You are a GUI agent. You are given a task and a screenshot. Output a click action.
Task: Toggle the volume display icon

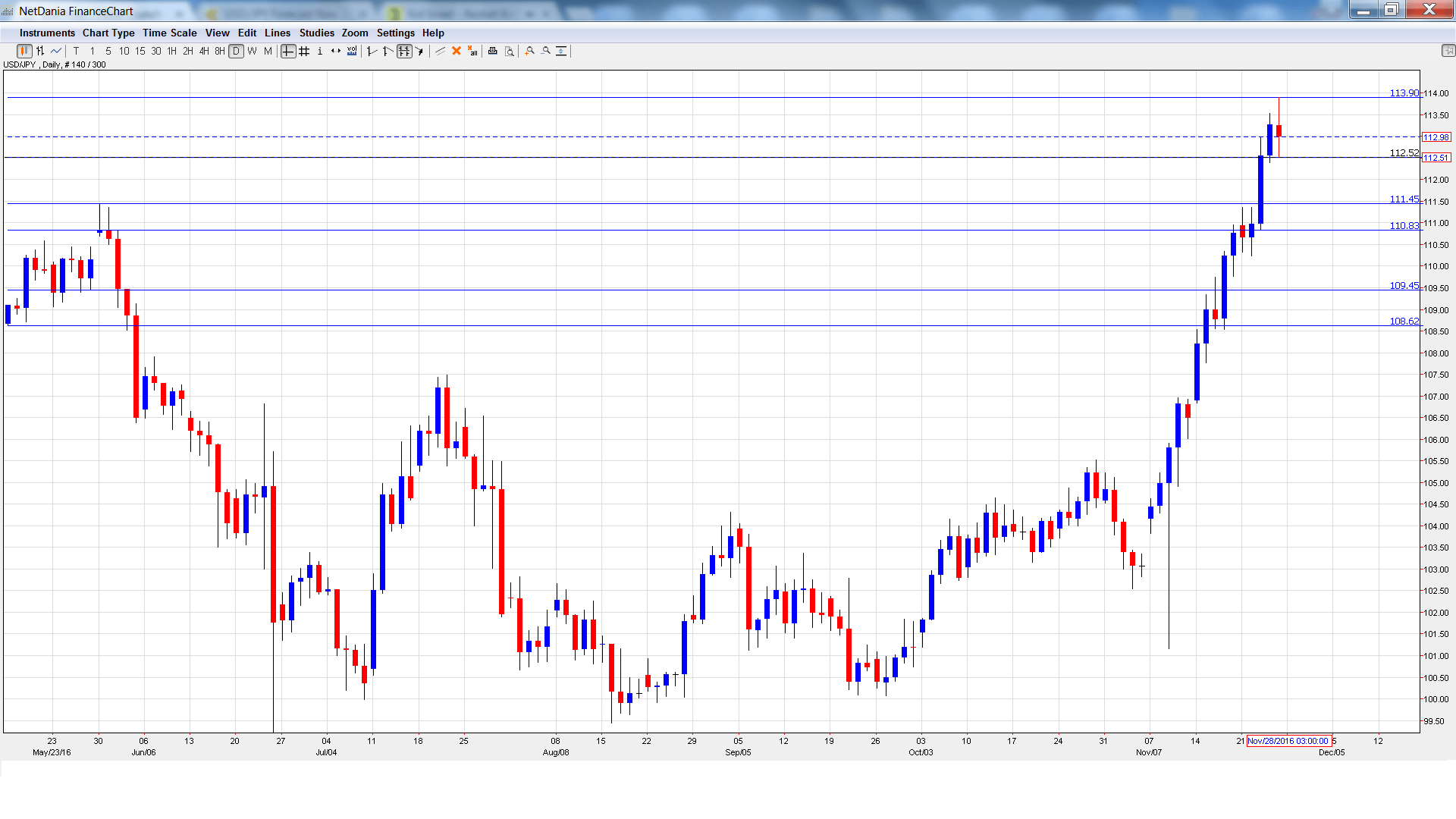click(352, 51)
